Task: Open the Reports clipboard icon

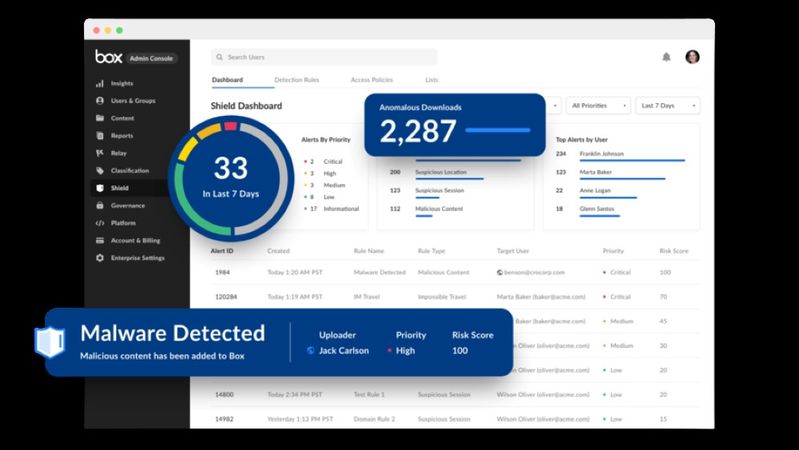Action: coord(100,136)
